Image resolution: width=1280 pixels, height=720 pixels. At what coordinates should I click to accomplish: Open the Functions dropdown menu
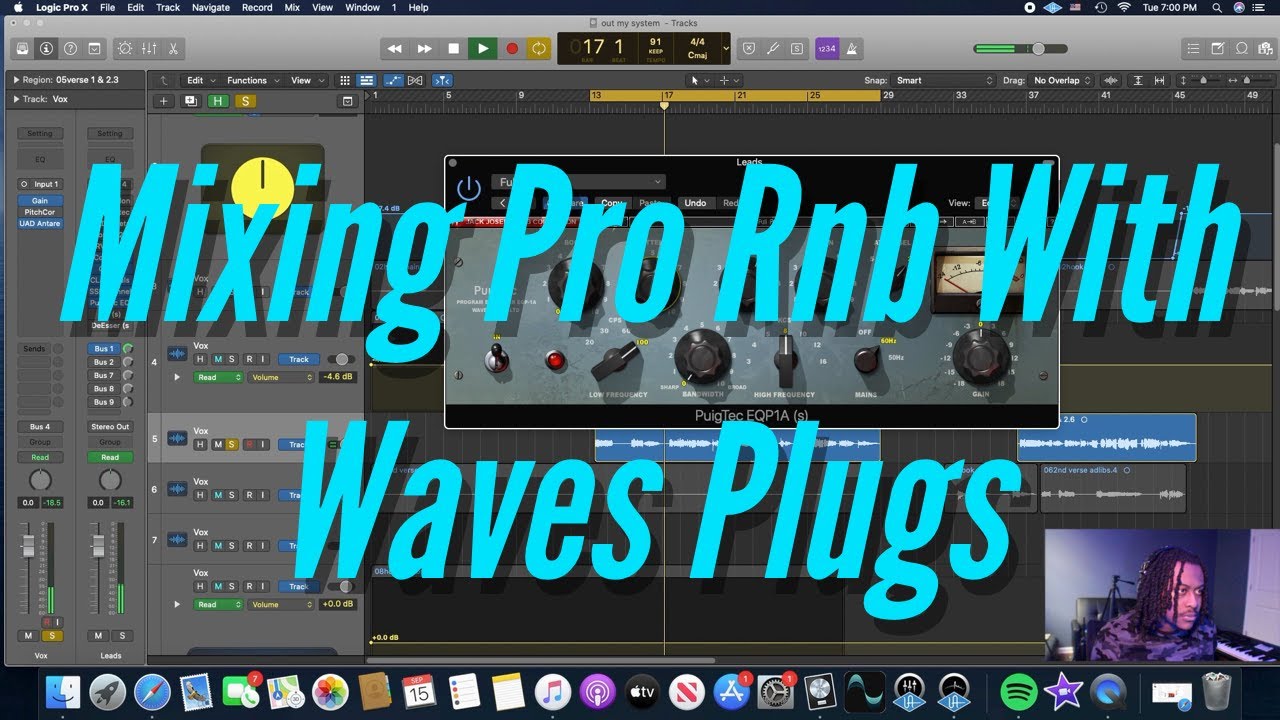pos(251,80)
